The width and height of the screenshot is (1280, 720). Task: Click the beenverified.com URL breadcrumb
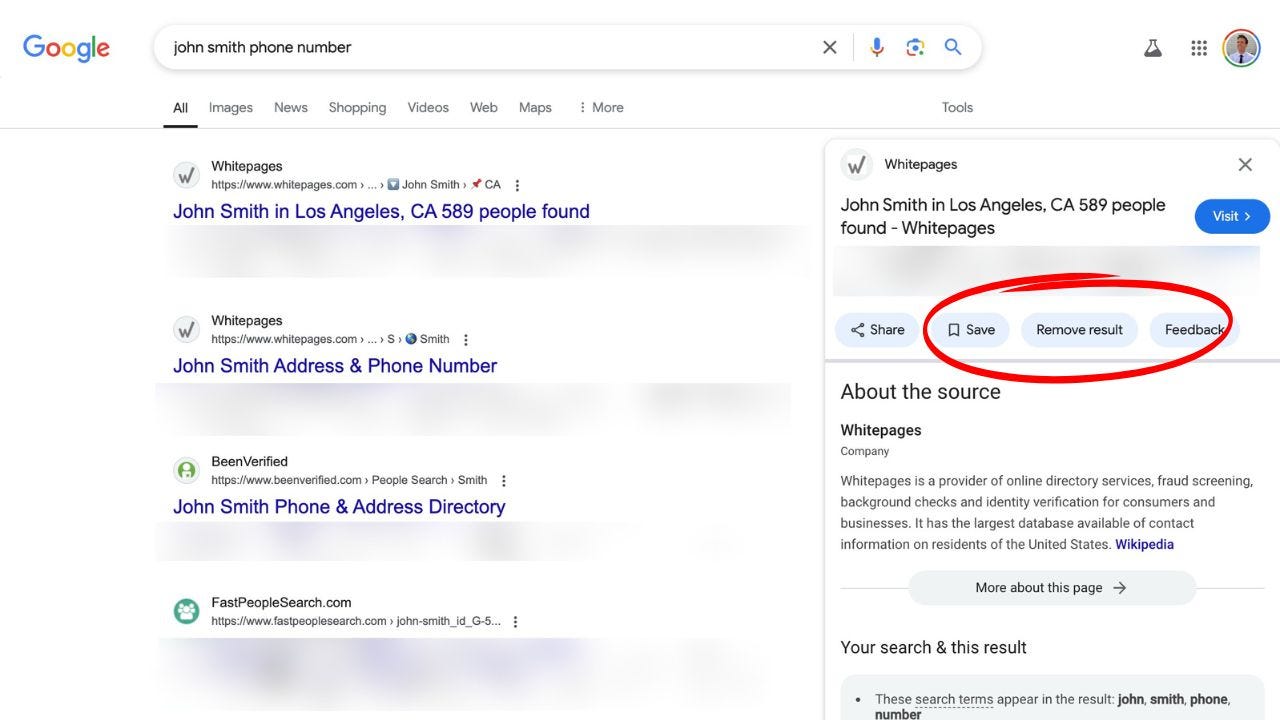[x=349, y=480]
